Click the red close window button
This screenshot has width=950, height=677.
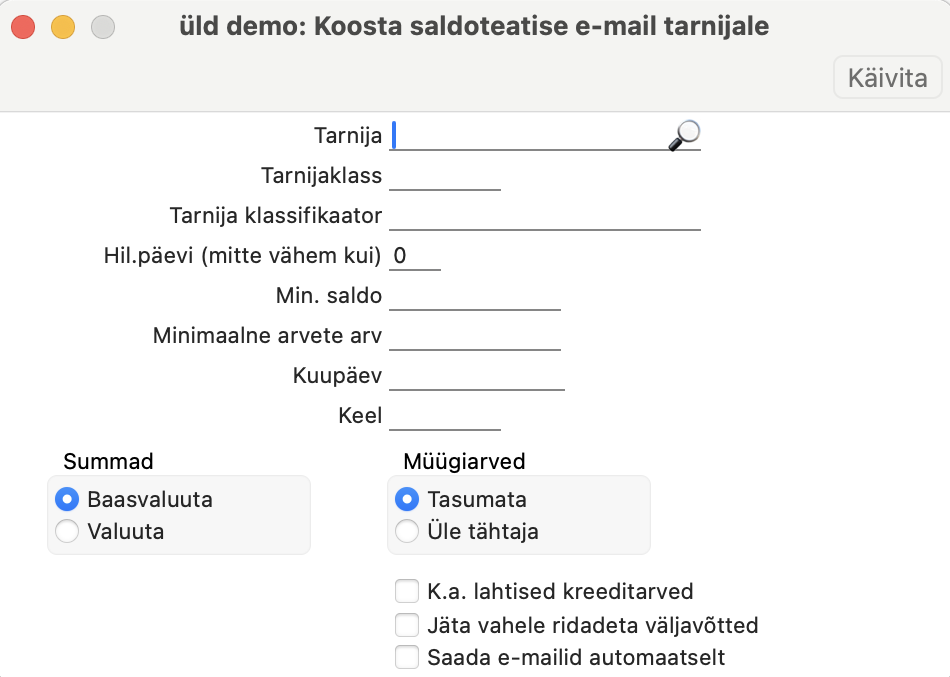point(23,27)
